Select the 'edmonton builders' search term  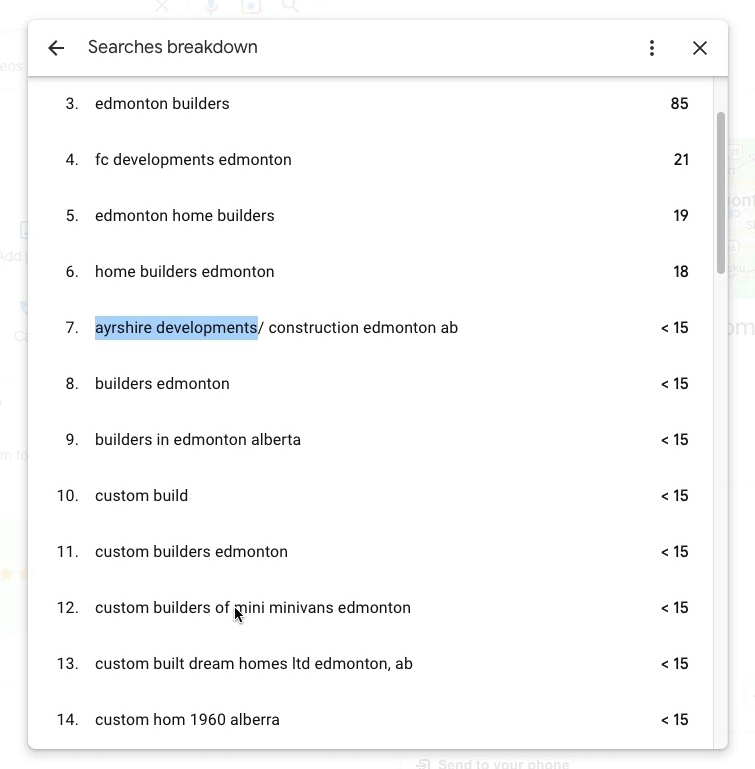(162, 104)
